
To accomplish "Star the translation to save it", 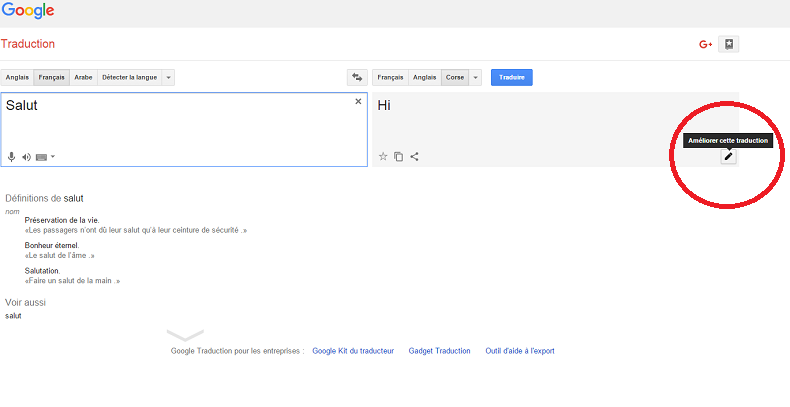I will tap(383, 157).
